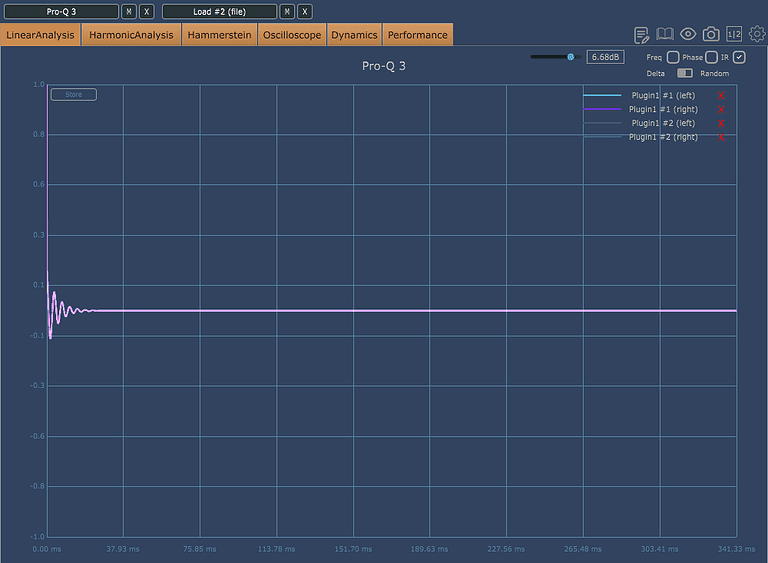The width and height of the screenshot is (768, 563).
Task: Take a snapshot with the camera icon
Action: [x=711, y=35]
